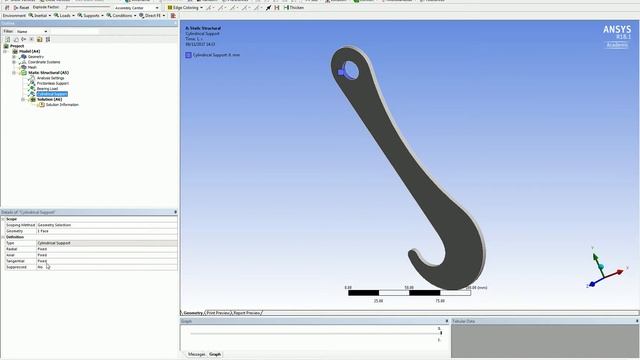Select the Geometry tree node
Screen dimensions: 640x360
click(36, 57)
